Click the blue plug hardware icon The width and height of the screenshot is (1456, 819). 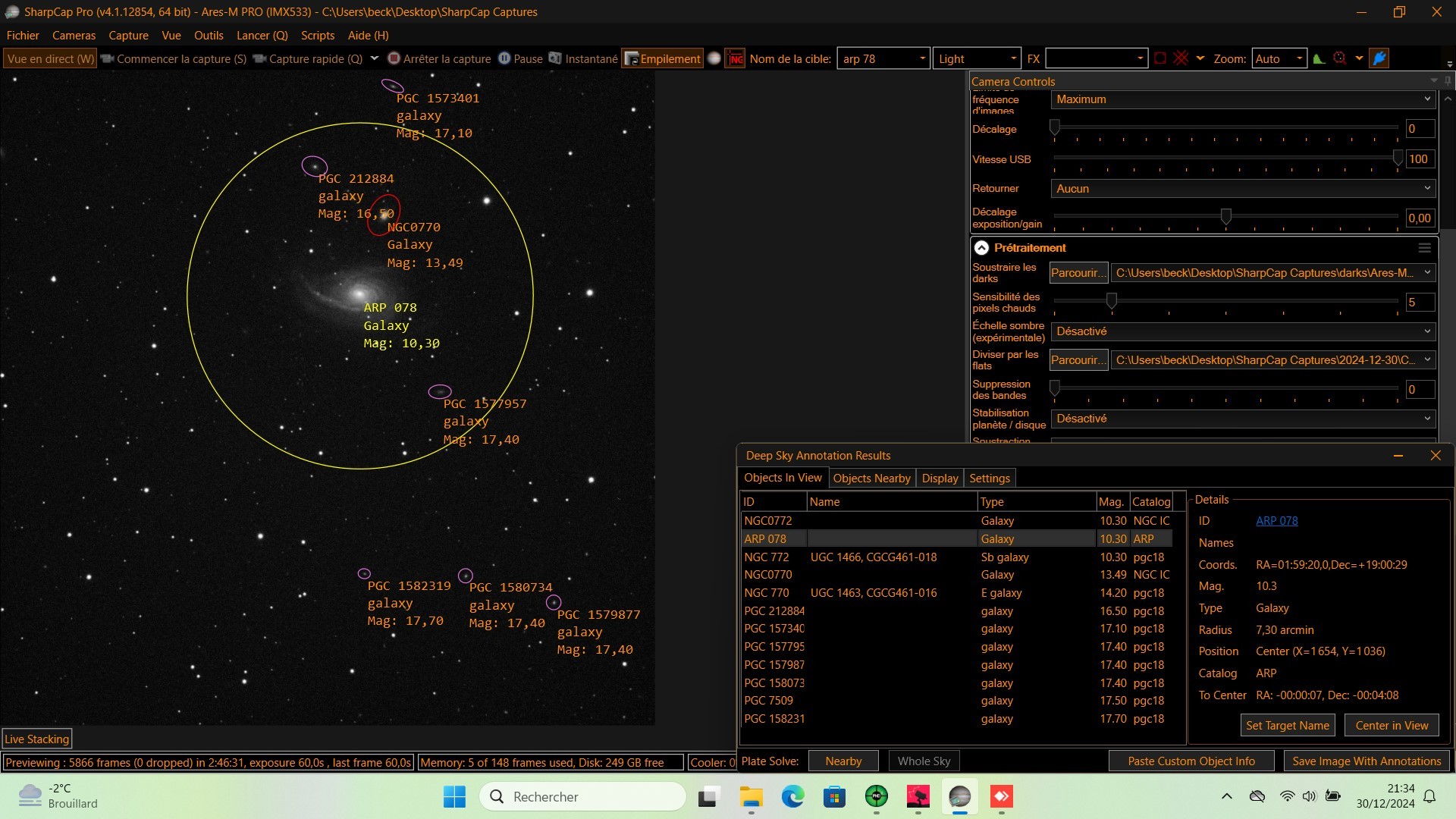[x=1379, y=58]
